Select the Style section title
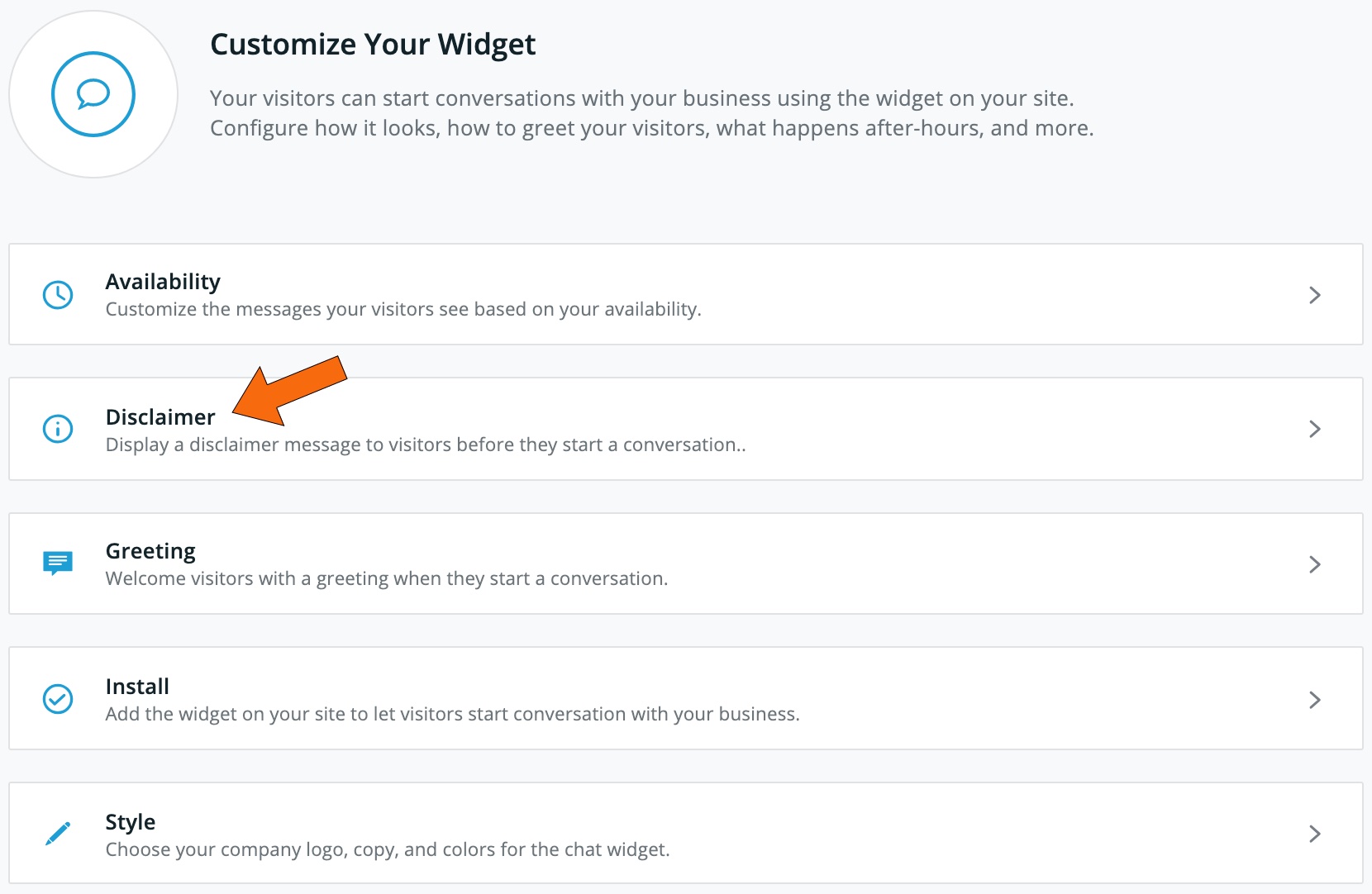Image resolution: width=1372 pixels, height=894 pixels. [131, 822]
